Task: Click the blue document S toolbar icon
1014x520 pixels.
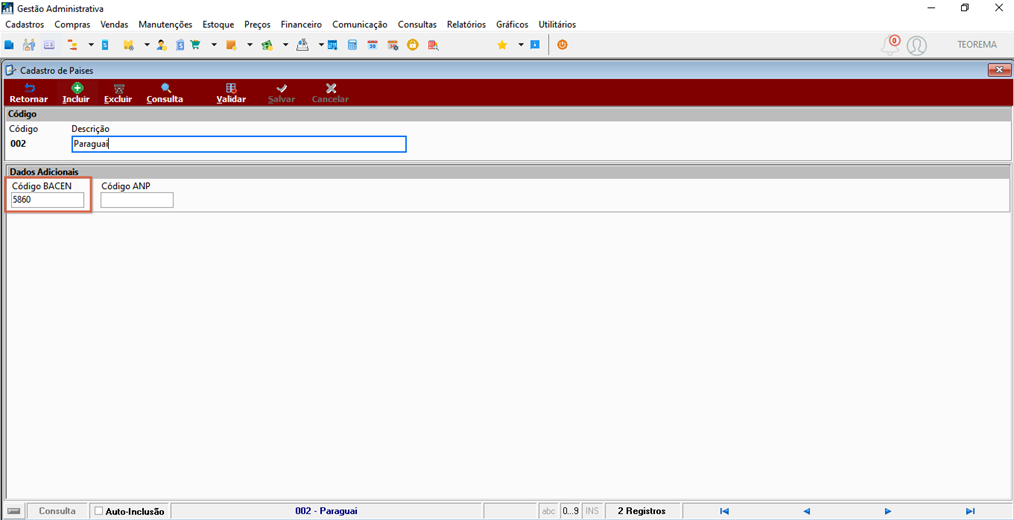Action: [105, 45]
